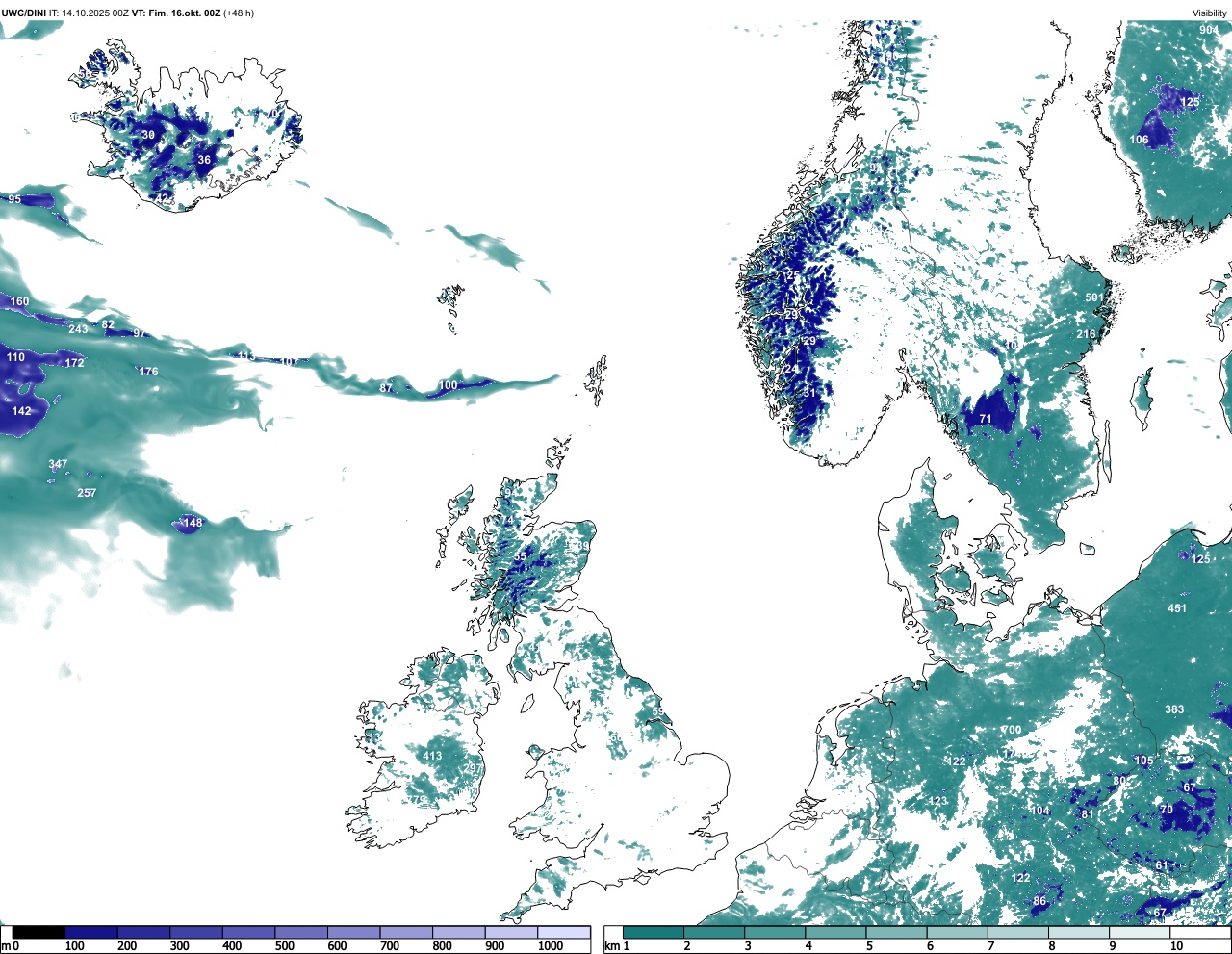1232x954 pixels.
Task: Click the '70' value in the southeast
Action: 1167,810
